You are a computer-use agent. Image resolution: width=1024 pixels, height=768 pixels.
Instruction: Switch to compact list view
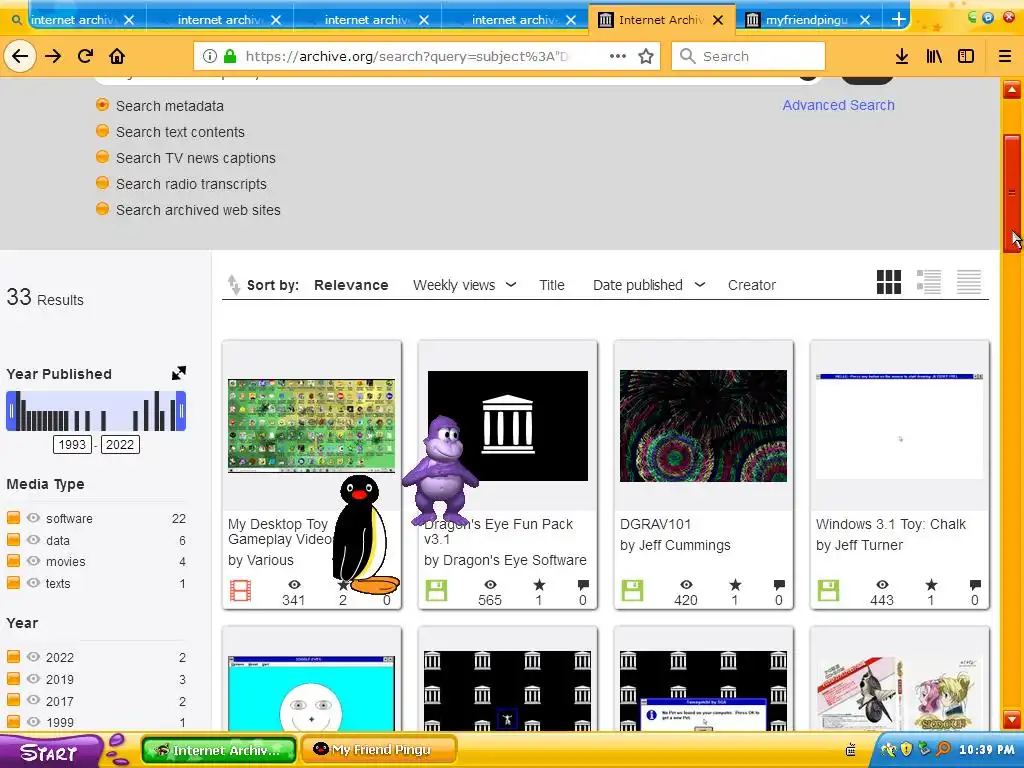point(968,282)
